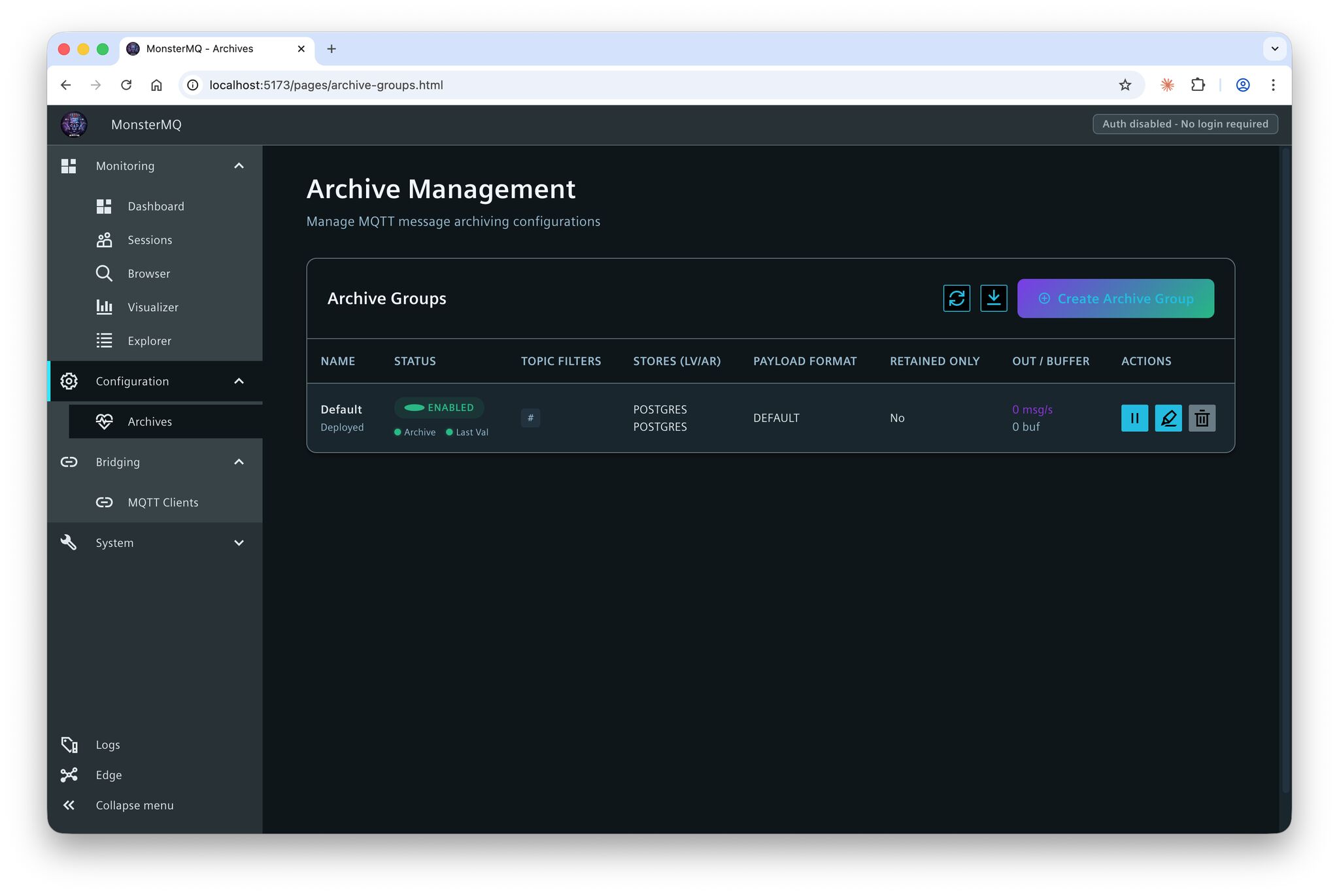Click the DEFAULT payload format cell
This screenshot has width=1339, height=896.
click(776, 418)
